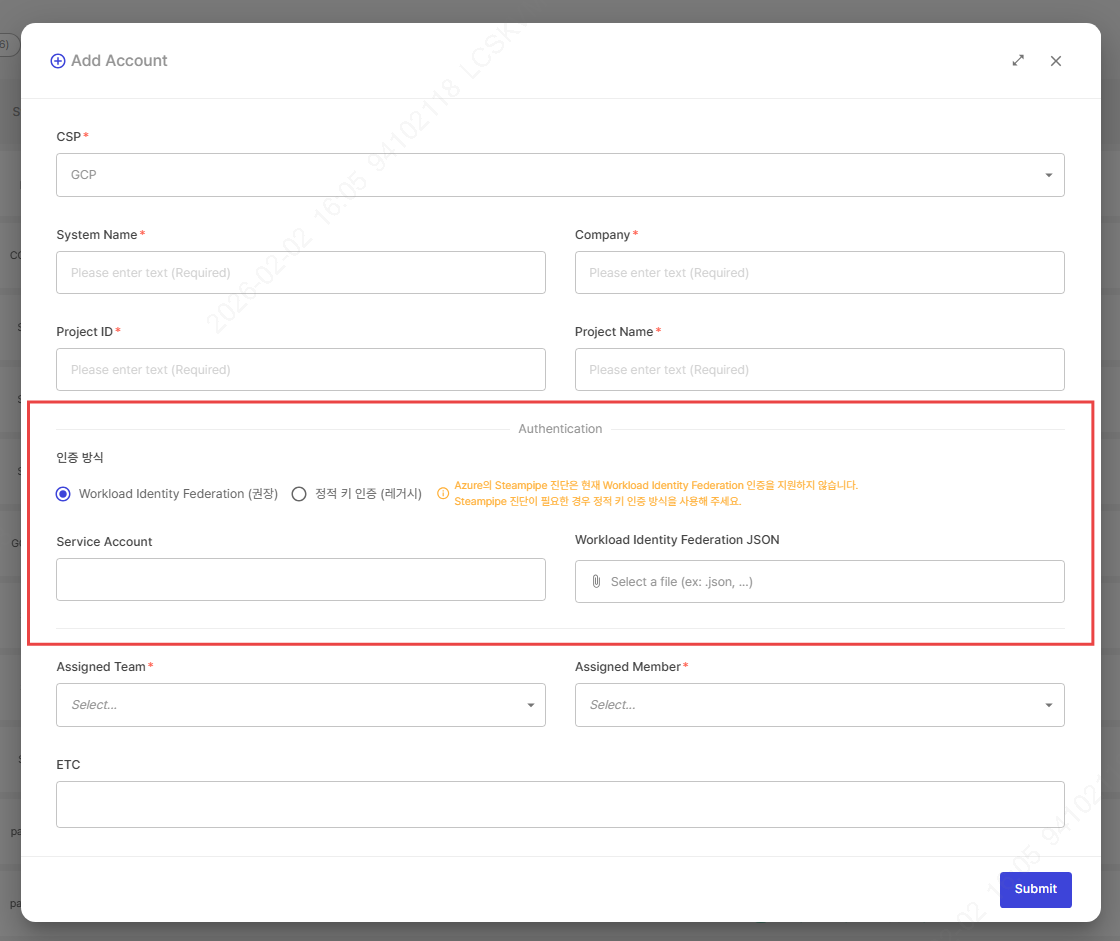1120x941 pixels.
Task: Click the plus icon beside Add Account
Action: coord(58,61)
